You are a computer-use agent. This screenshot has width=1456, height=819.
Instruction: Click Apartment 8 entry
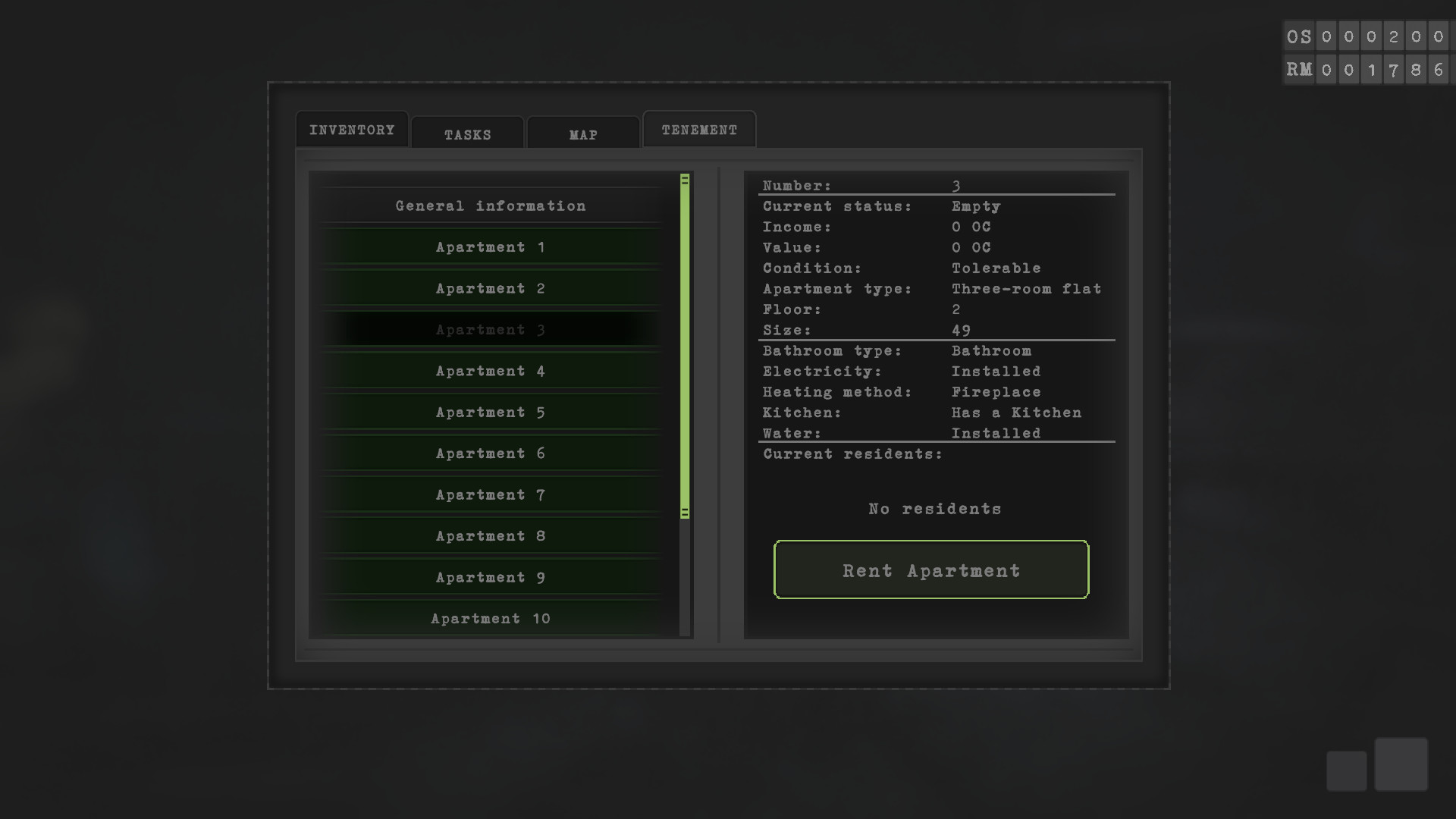click(x=490, y=536)
